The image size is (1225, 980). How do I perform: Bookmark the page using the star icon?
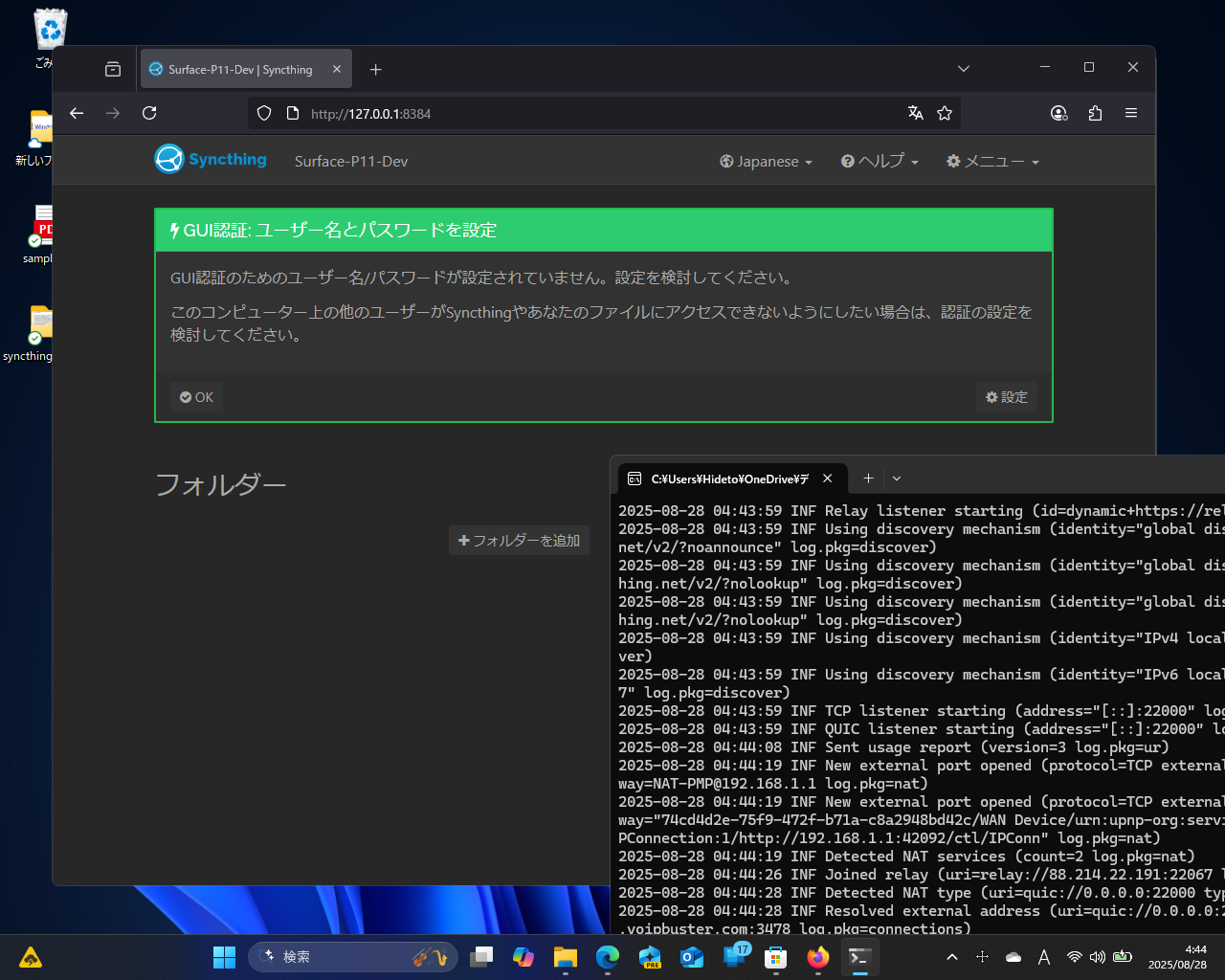(x=945, y=113)
